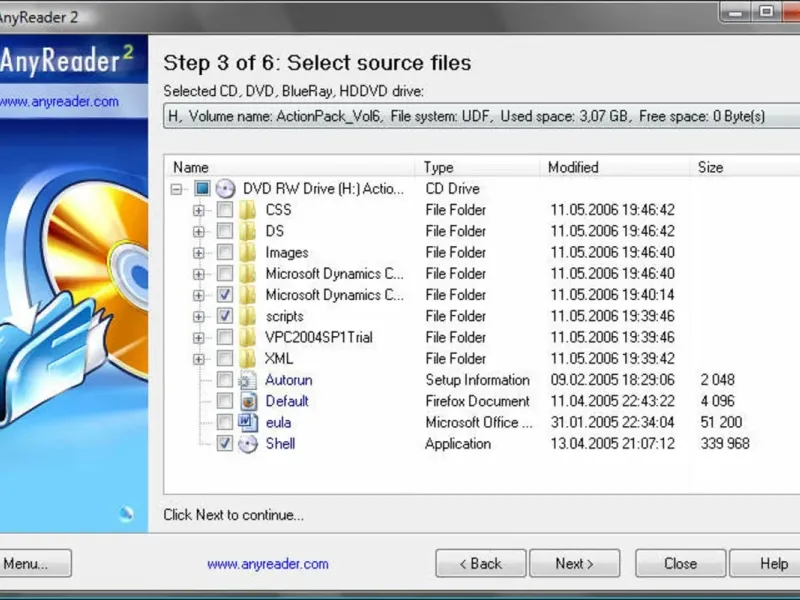Click the XML folder icon

tap(248, 359)
